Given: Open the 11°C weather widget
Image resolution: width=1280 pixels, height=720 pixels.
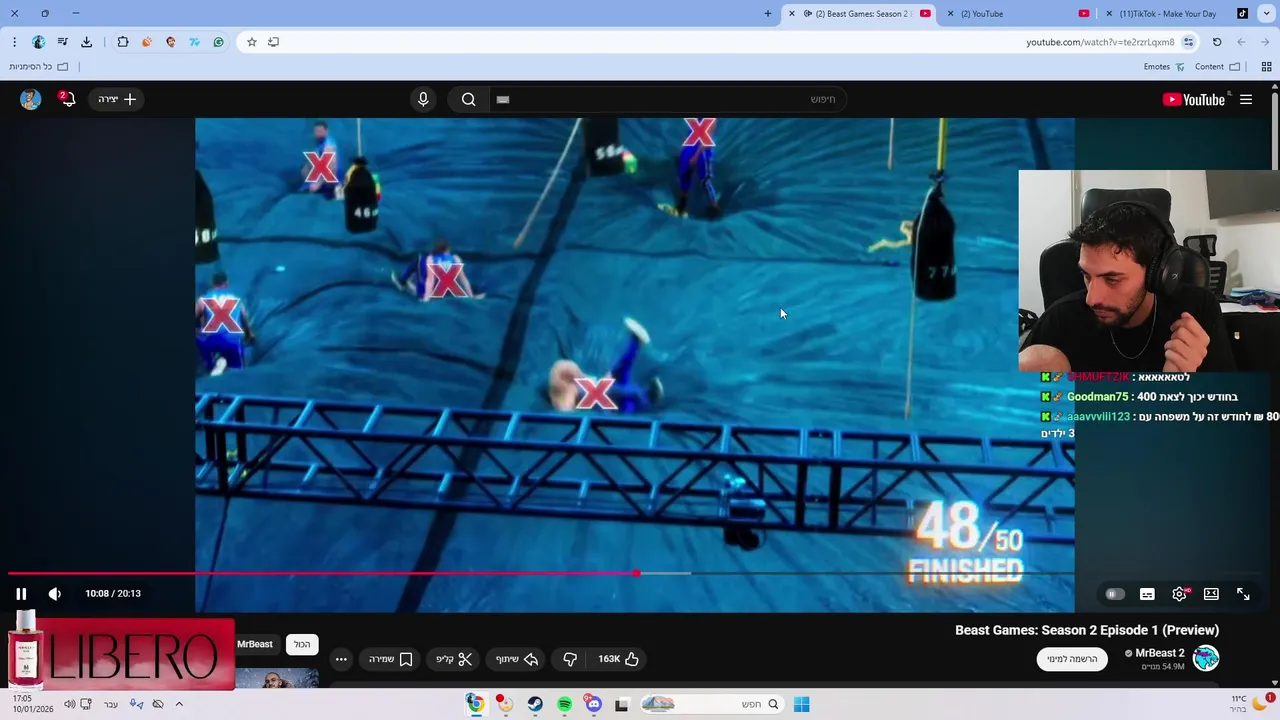Looking at the screenshot, I should (x=1250, y=704).
